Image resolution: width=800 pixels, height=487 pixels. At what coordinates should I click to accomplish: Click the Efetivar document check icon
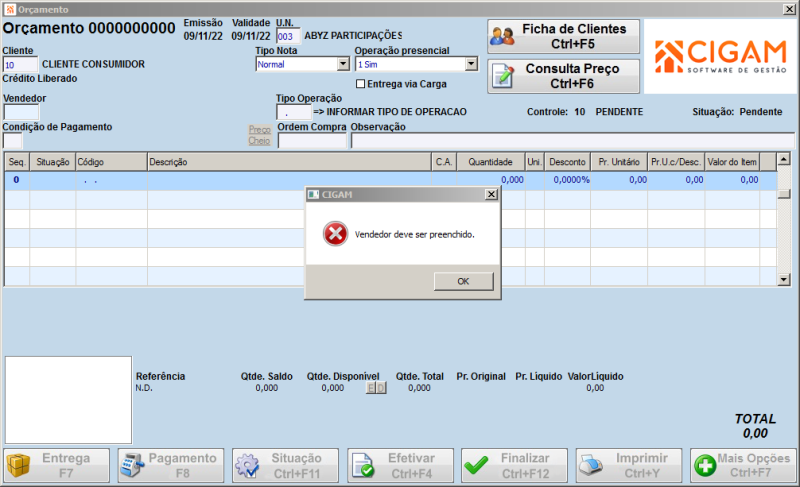(362, 465)
